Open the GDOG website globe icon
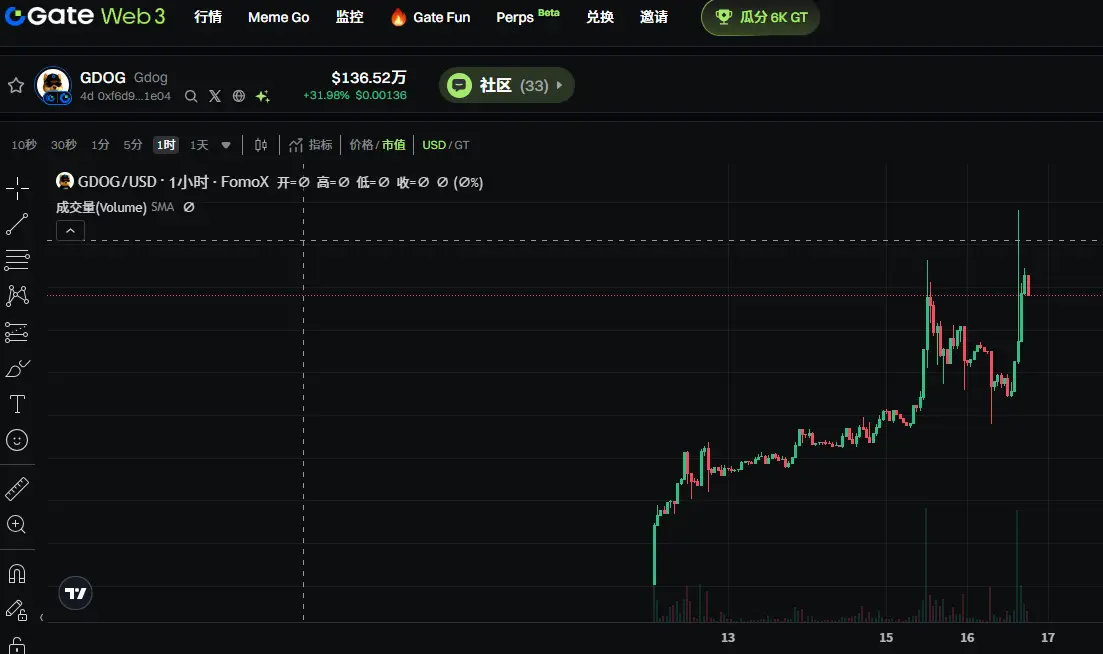 239,96
